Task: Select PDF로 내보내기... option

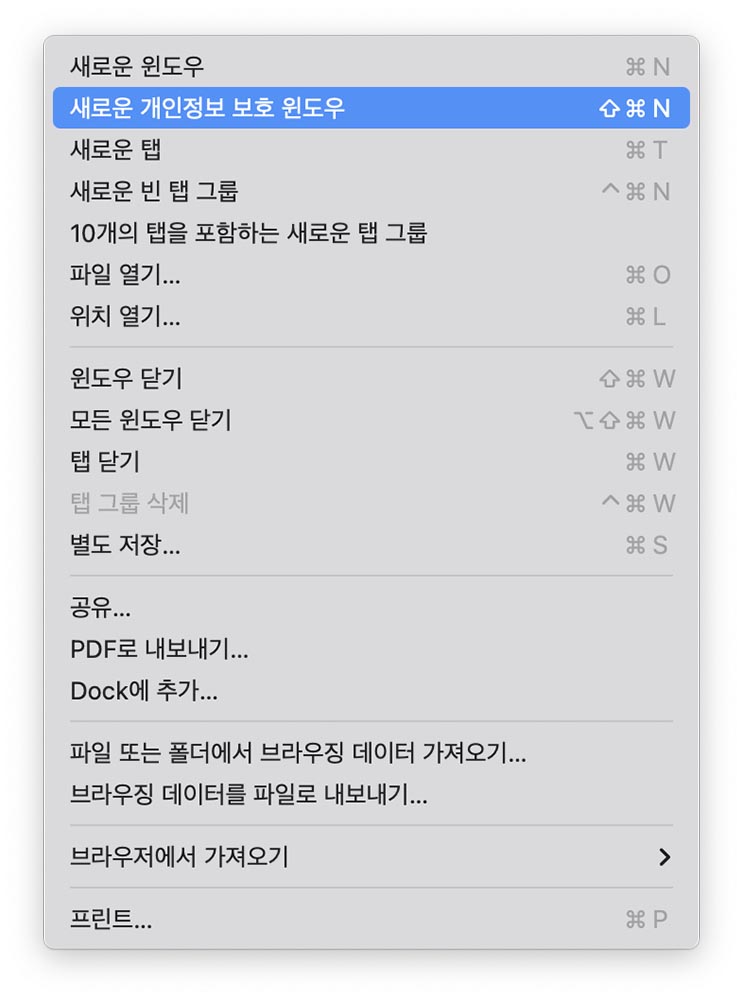Action: click(x=371, y=649)
